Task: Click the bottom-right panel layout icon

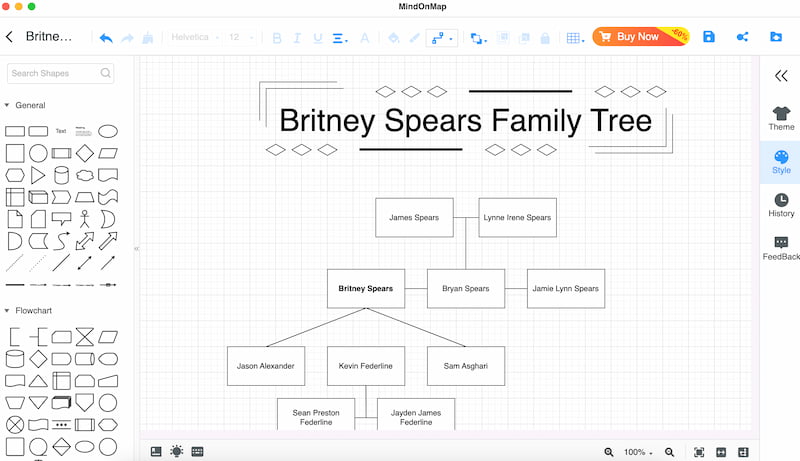Action: pos(743,452)
